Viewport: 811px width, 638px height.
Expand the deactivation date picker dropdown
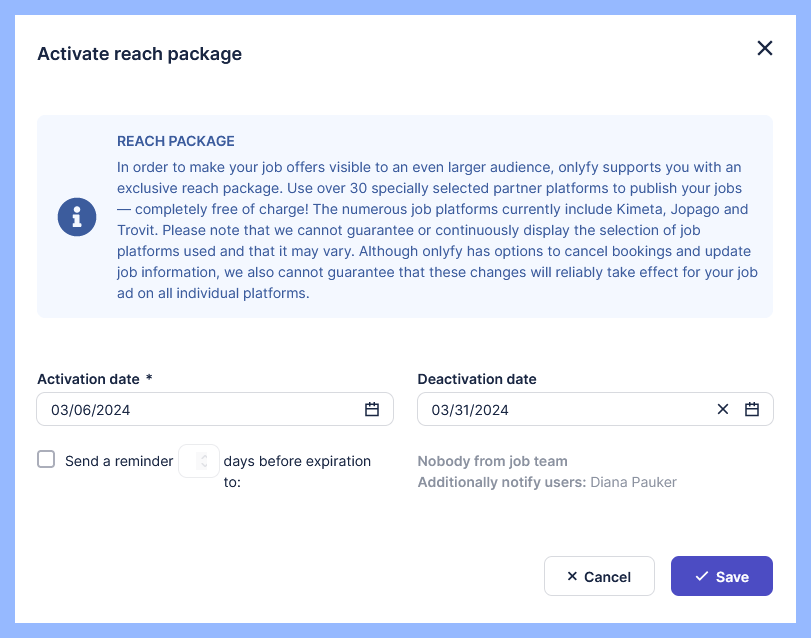(x=752, y=409)
